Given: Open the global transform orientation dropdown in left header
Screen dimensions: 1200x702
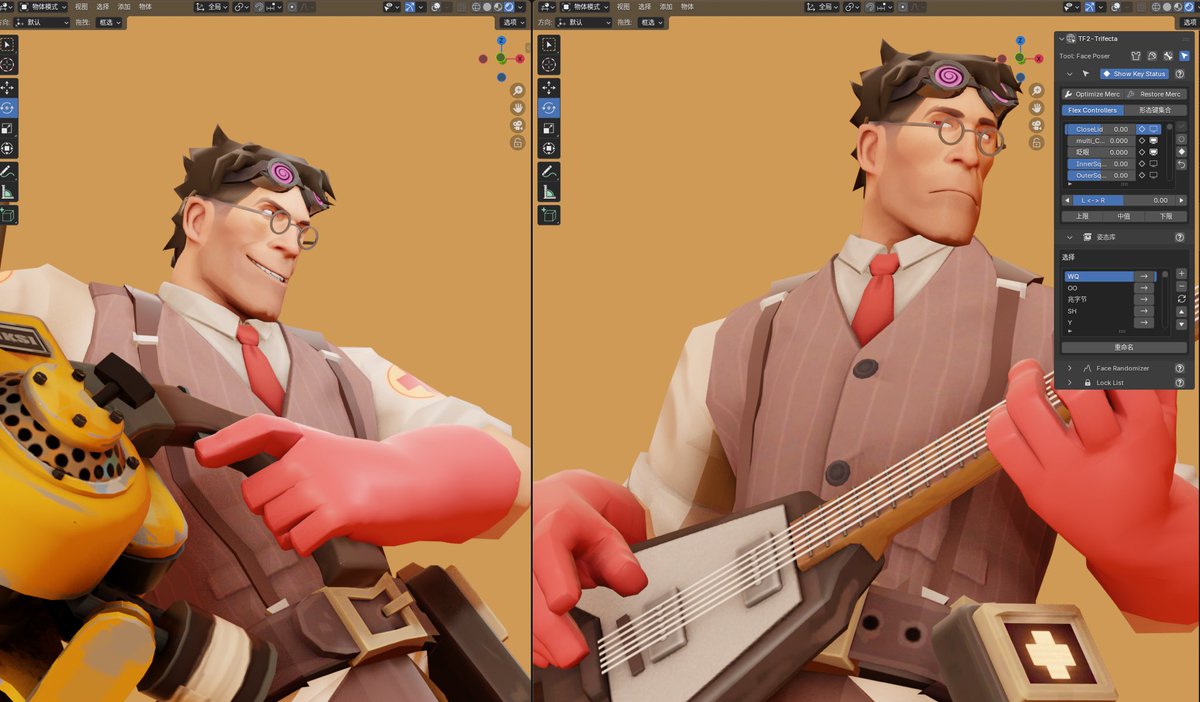Looking at the screenshot, I should coord(210,6).
